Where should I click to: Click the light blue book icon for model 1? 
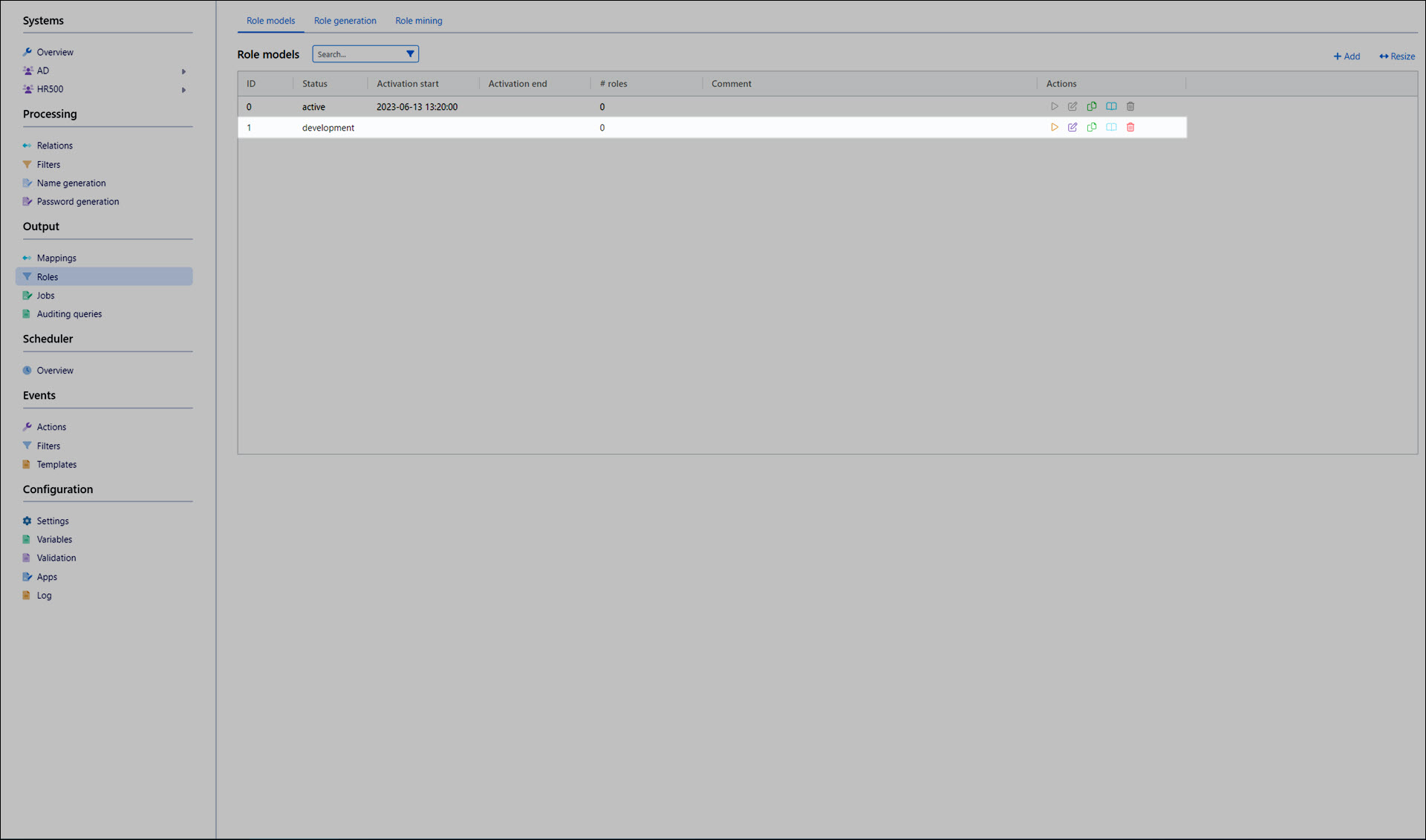pyautogui.click(x=1111, y=128)
